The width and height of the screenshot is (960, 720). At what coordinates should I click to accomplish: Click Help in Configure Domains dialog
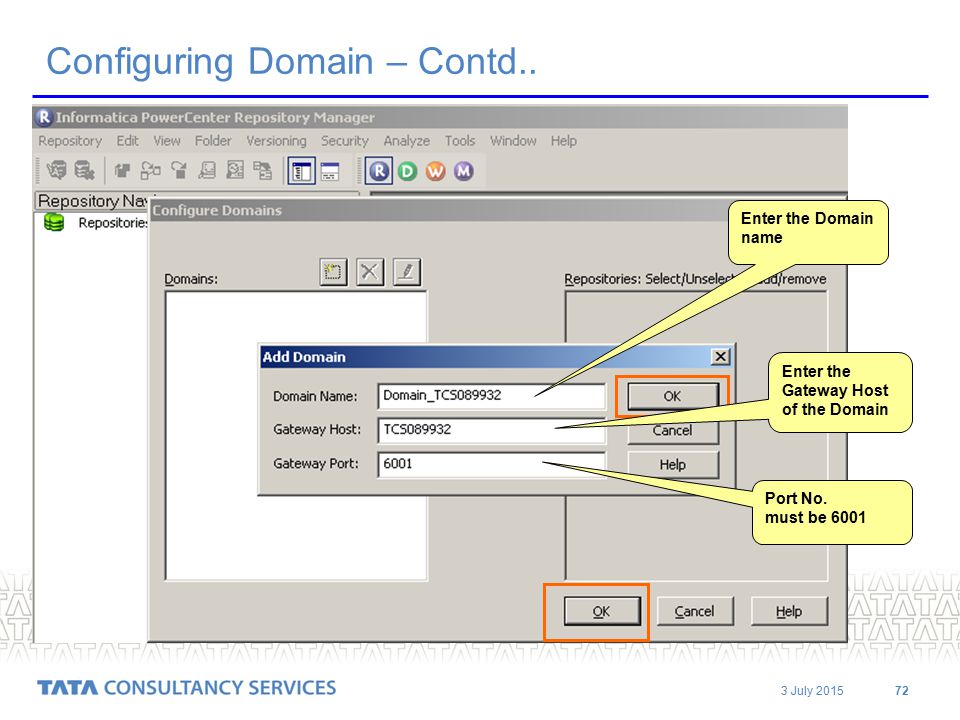tap(789, 611)
